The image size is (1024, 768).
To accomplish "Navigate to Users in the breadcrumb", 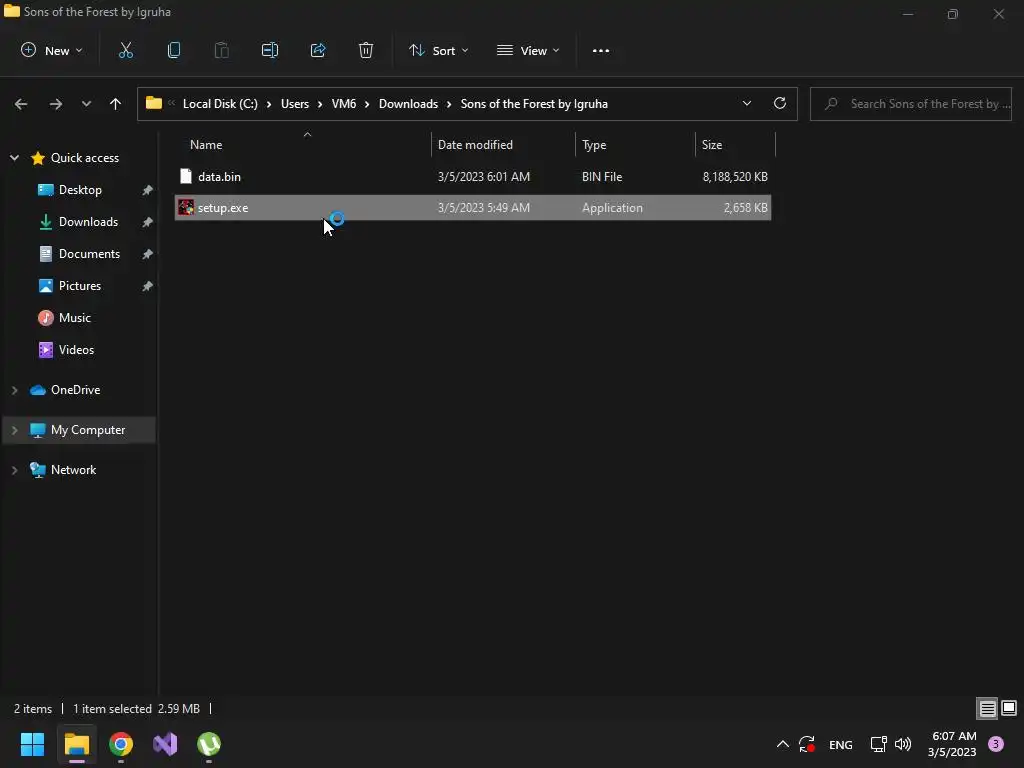I will pyautogui.click(x=295, y=104).
